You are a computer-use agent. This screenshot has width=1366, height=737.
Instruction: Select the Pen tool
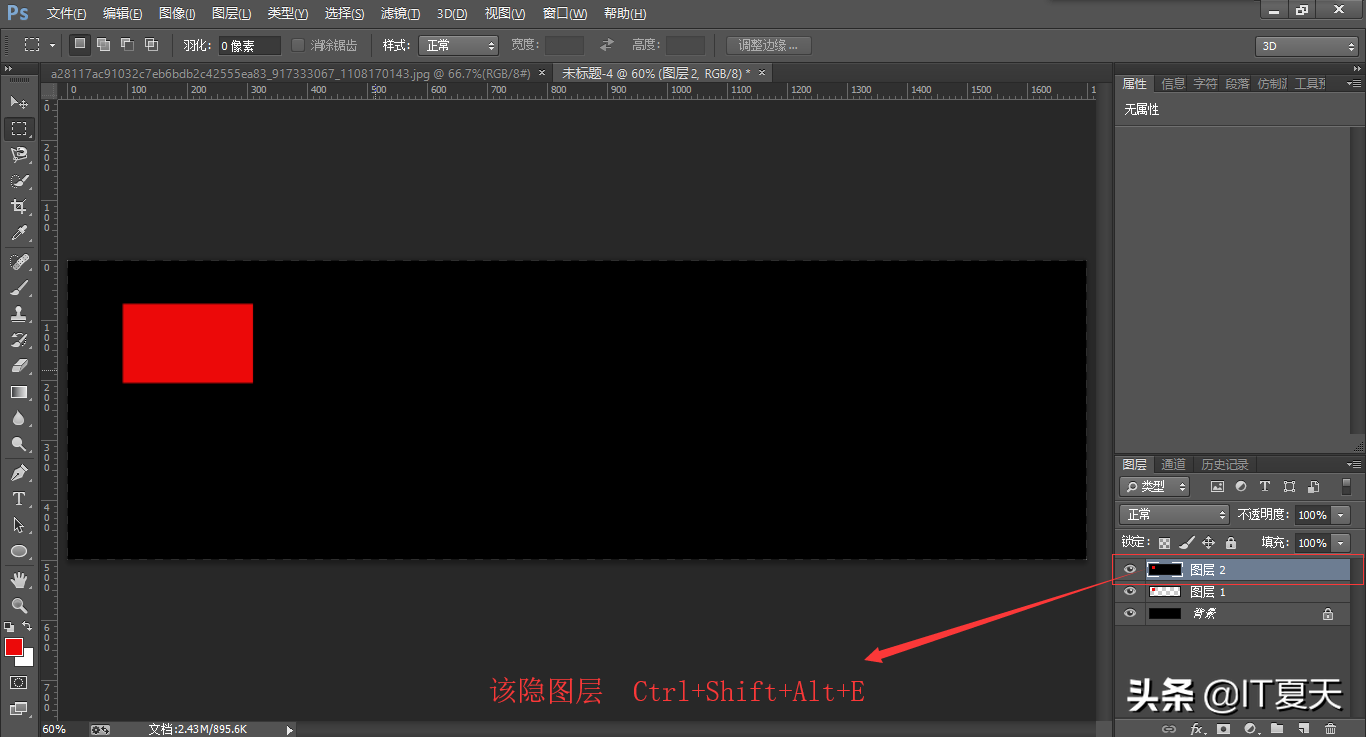[x=19, y=472]
